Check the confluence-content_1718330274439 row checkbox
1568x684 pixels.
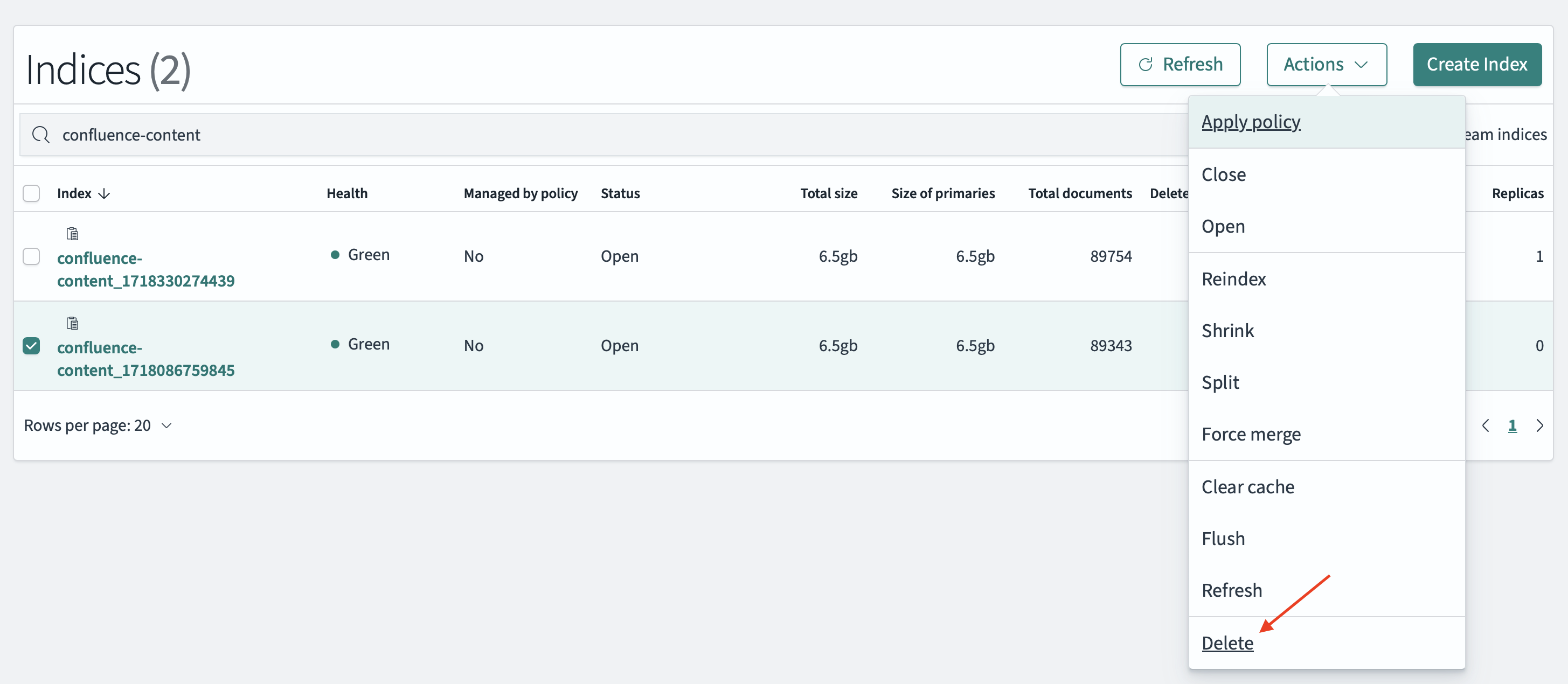coord(31,256)
